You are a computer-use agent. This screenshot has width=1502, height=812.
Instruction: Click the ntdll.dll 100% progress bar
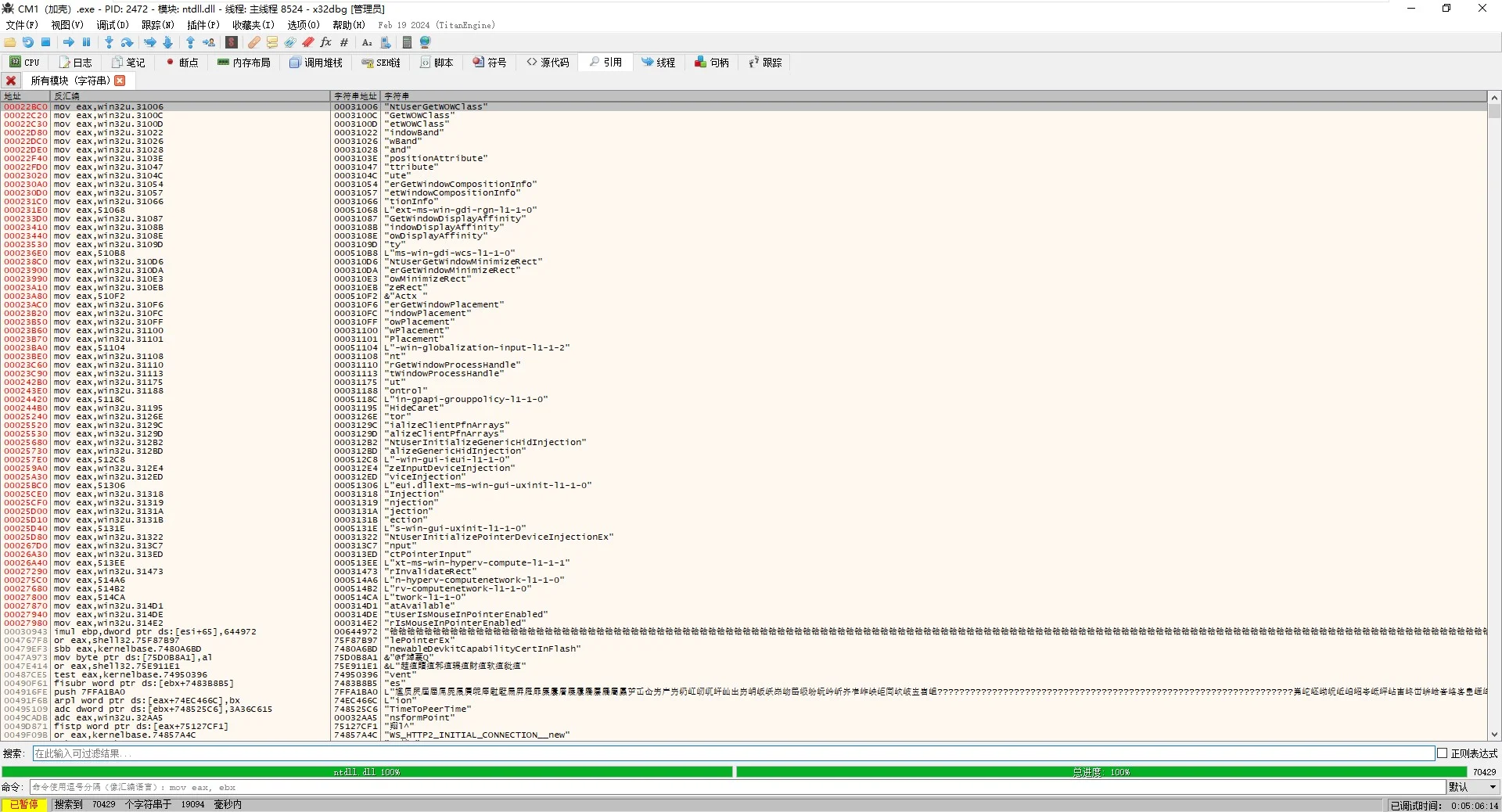pyautogui.click(x=367, y=772)
